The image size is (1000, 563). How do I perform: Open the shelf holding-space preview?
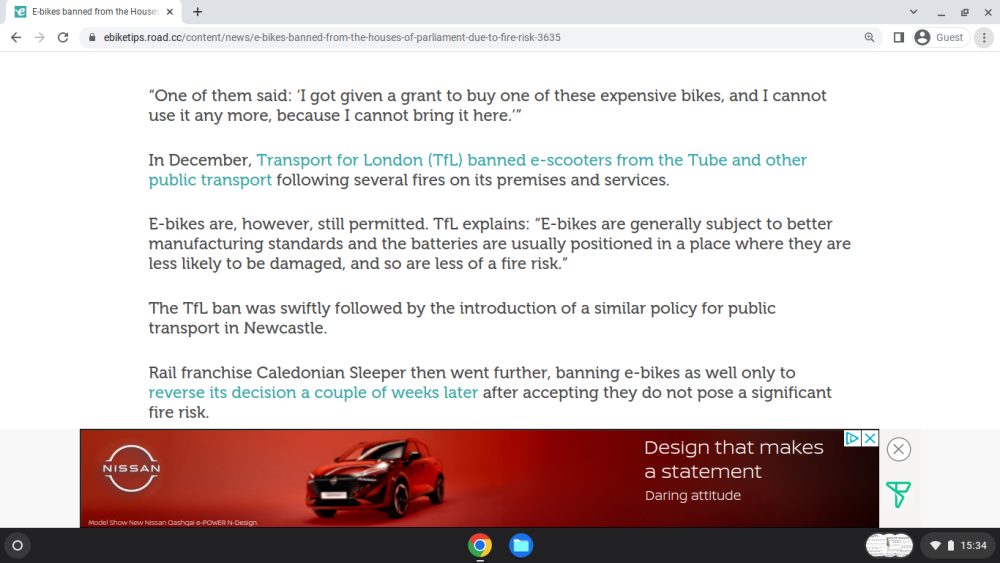coord(889,545)
